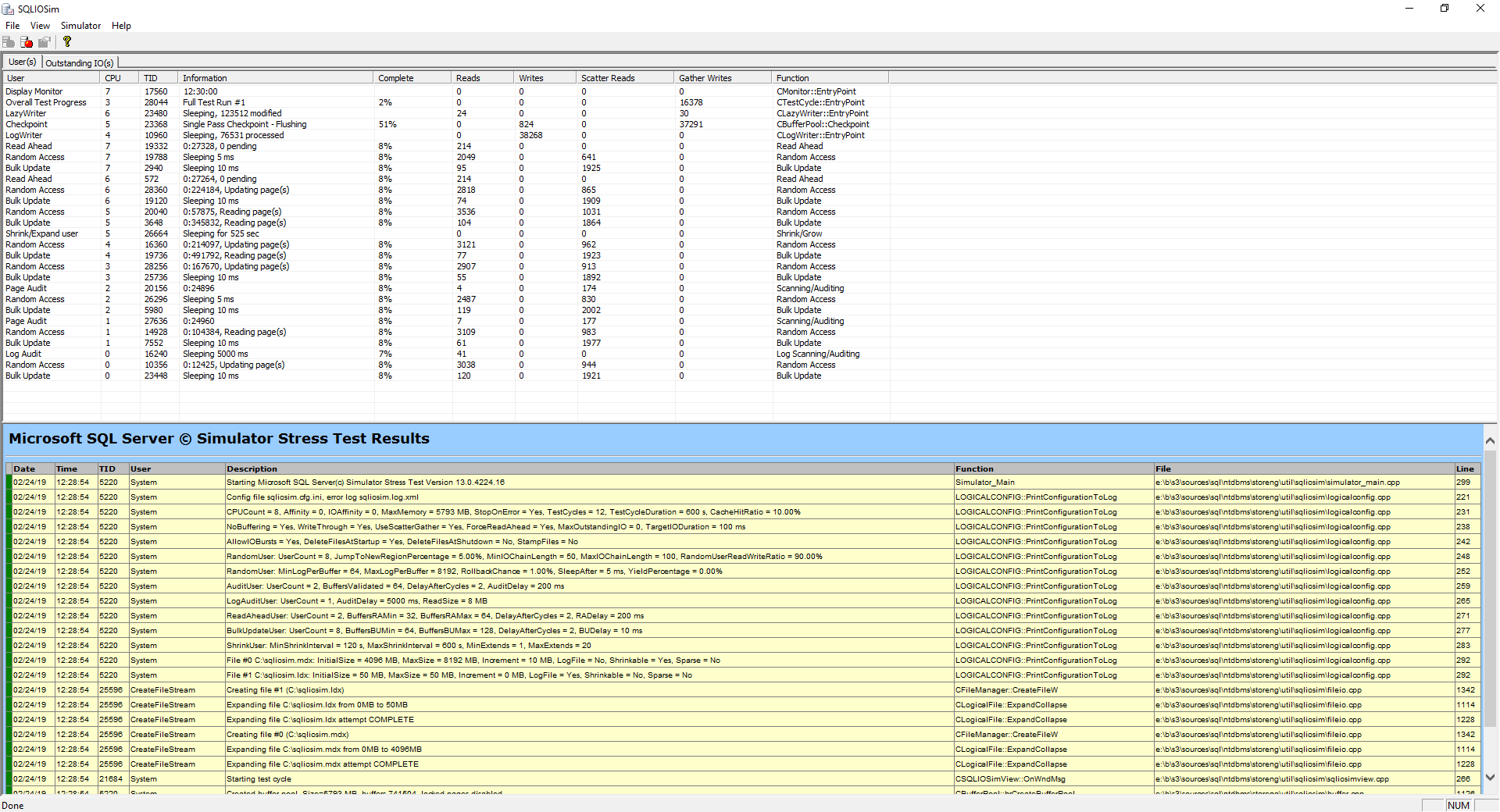
Task: Select the LogWriter row
Action: click(445, 135)
